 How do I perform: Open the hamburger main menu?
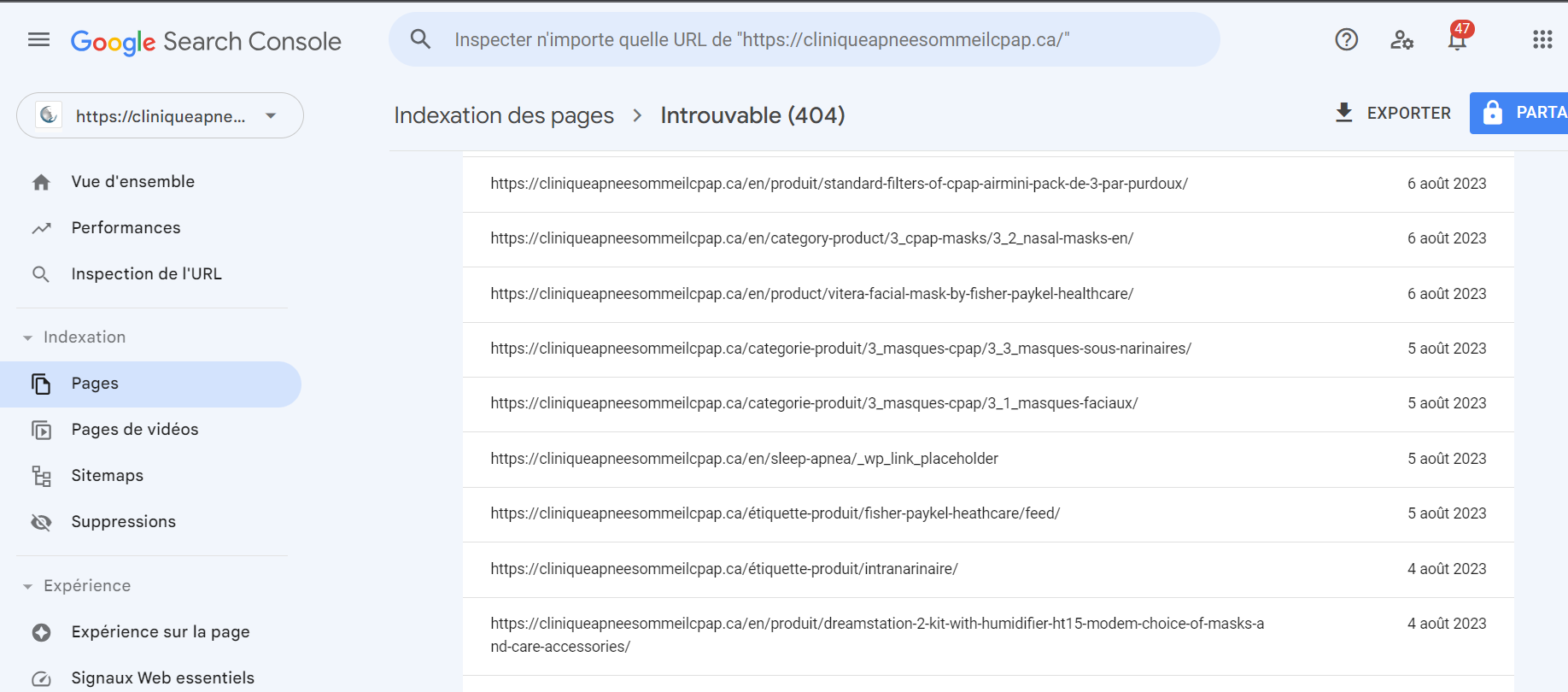[38, 39]
